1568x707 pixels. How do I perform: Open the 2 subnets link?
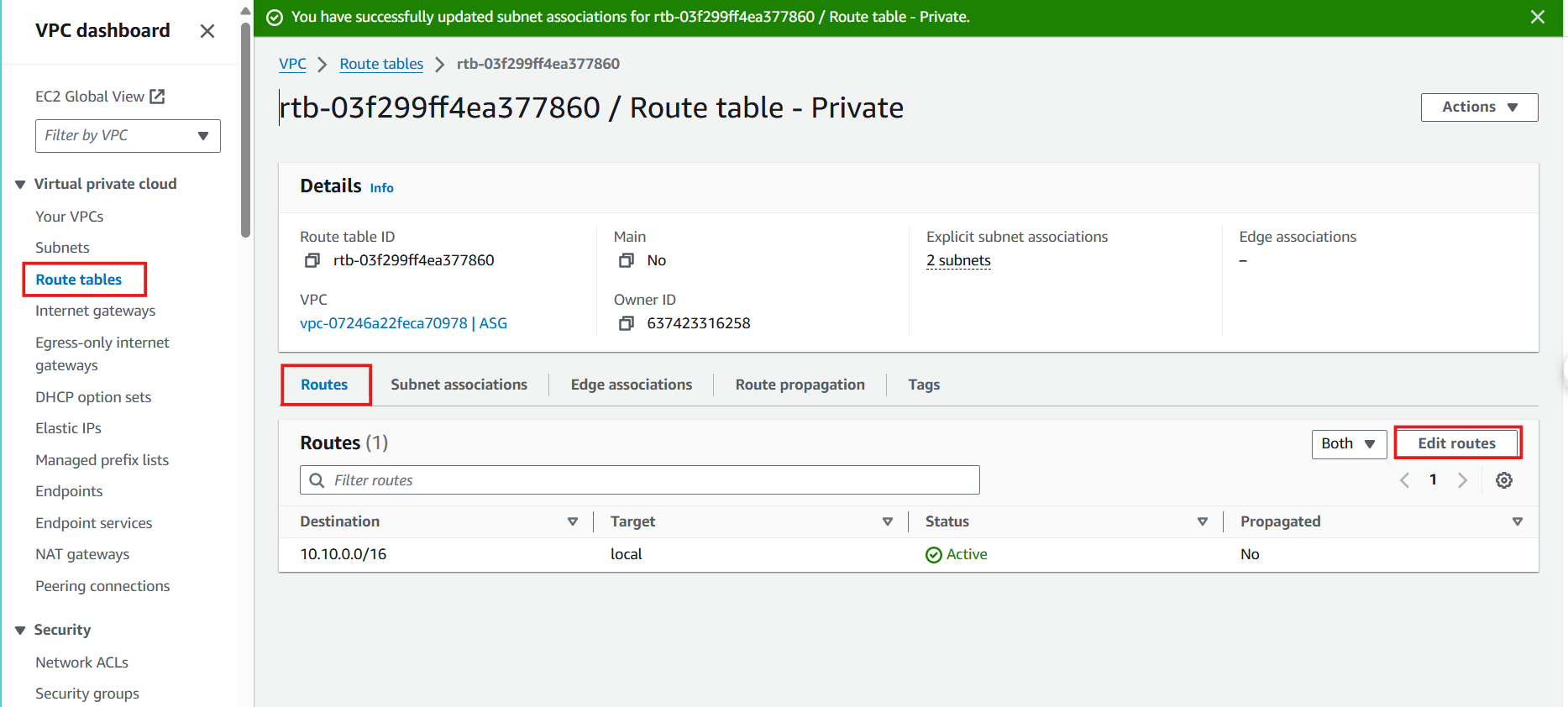tap(958, 260)
